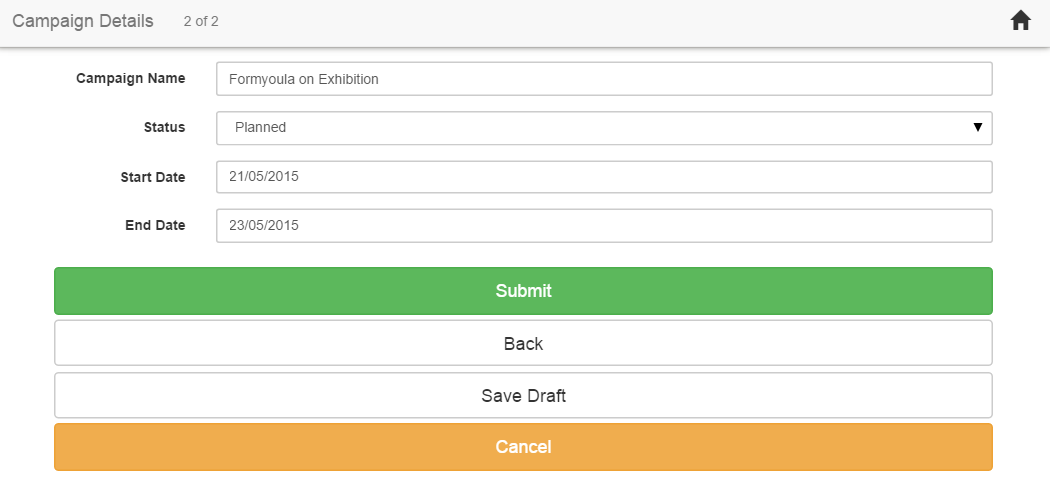Screen dimensions: 1052x478
Task: Click the black arrow on Status select
Action: [978, 128]
